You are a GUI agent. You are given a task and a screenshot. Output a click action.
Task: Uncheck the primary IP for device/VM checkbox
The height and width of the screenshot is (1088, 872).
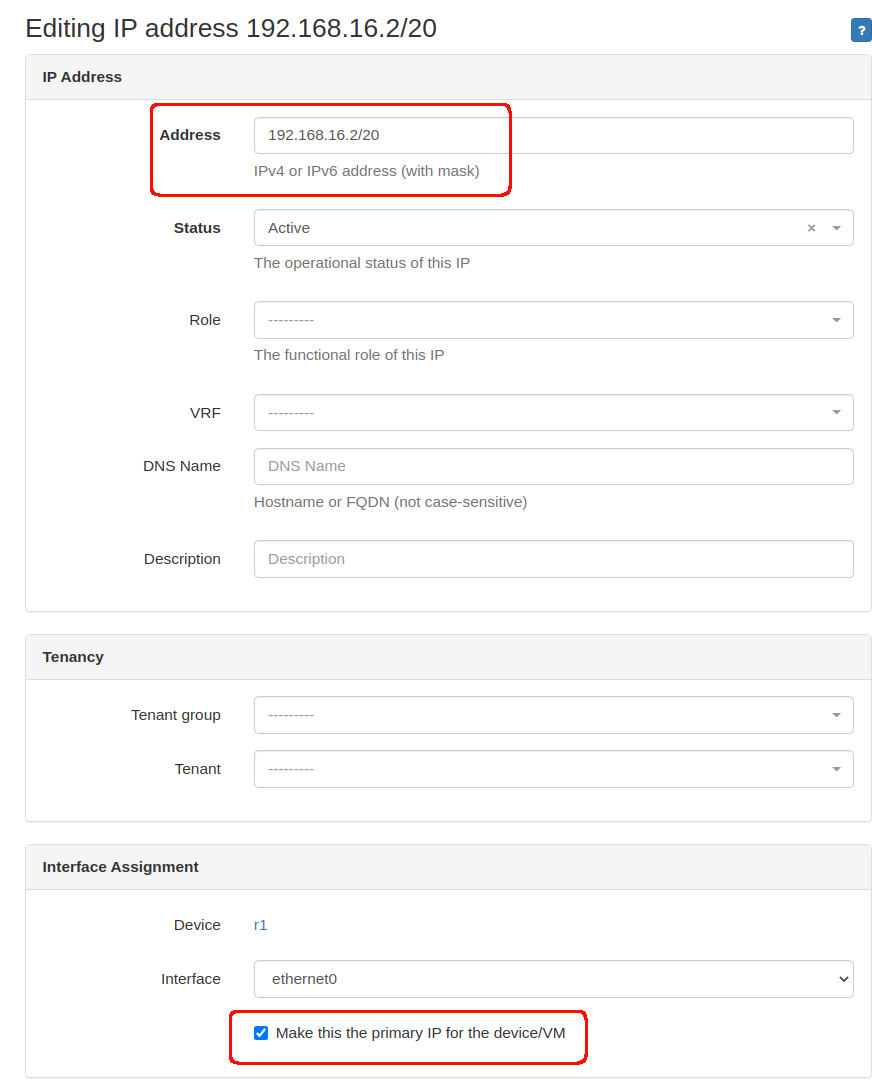click(261, 1033)
